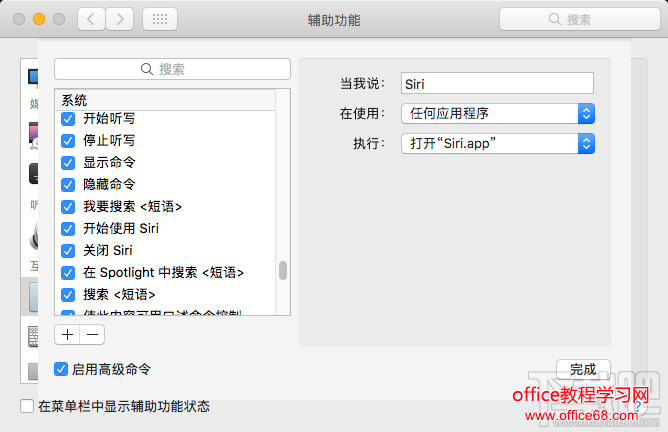Image resolution: width=668 pixels, height=432 pixels.
Task: Show all preferences via grid button
Action: click(x=161, y=19)
